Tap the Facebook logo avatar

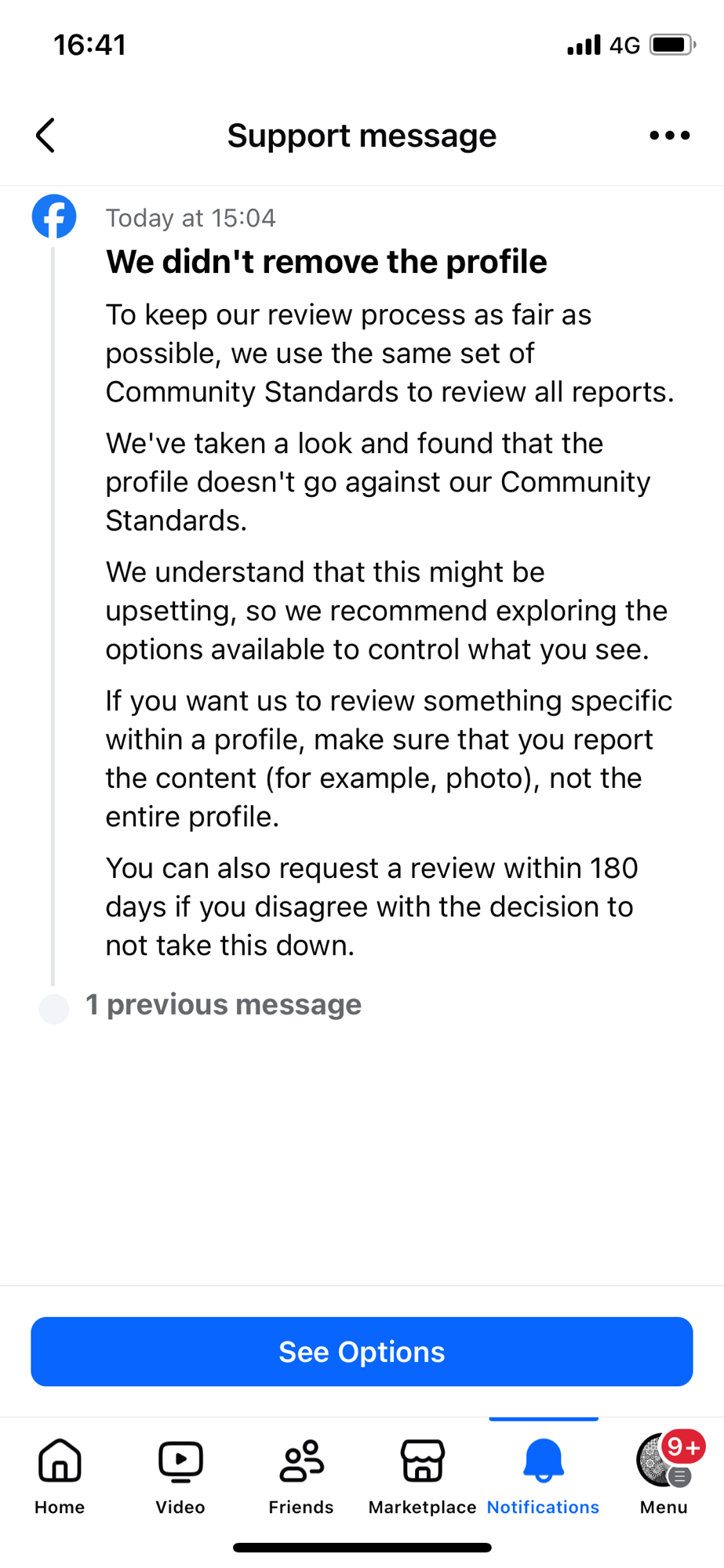(x=54, y=216)
